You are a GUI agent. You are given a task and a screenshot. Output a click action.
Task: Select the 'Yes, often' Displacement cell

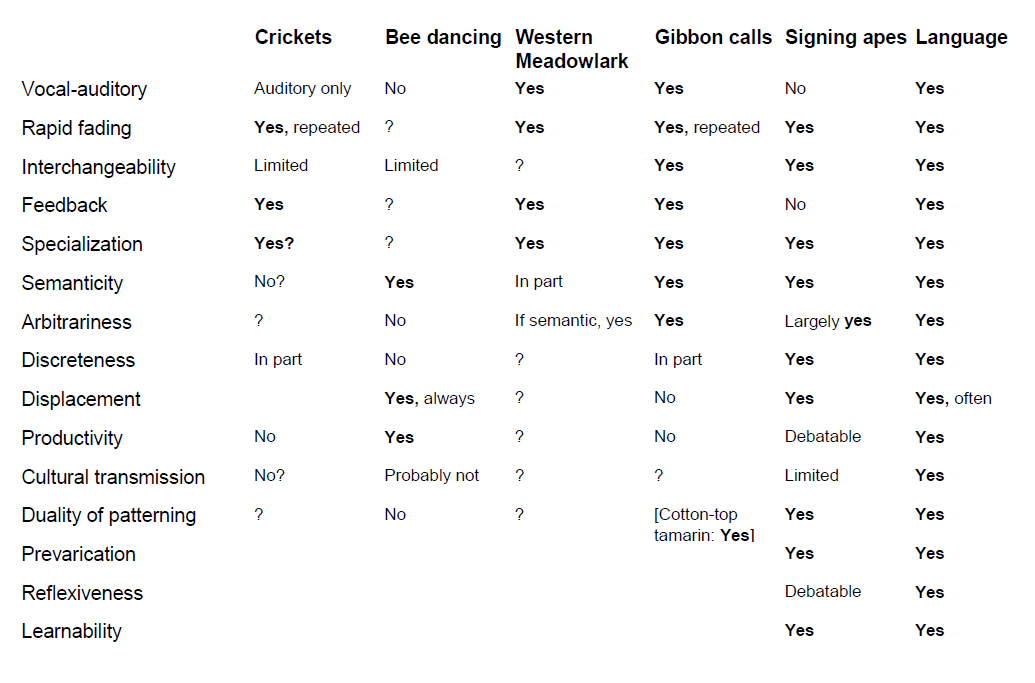click(x=953, y=398)
